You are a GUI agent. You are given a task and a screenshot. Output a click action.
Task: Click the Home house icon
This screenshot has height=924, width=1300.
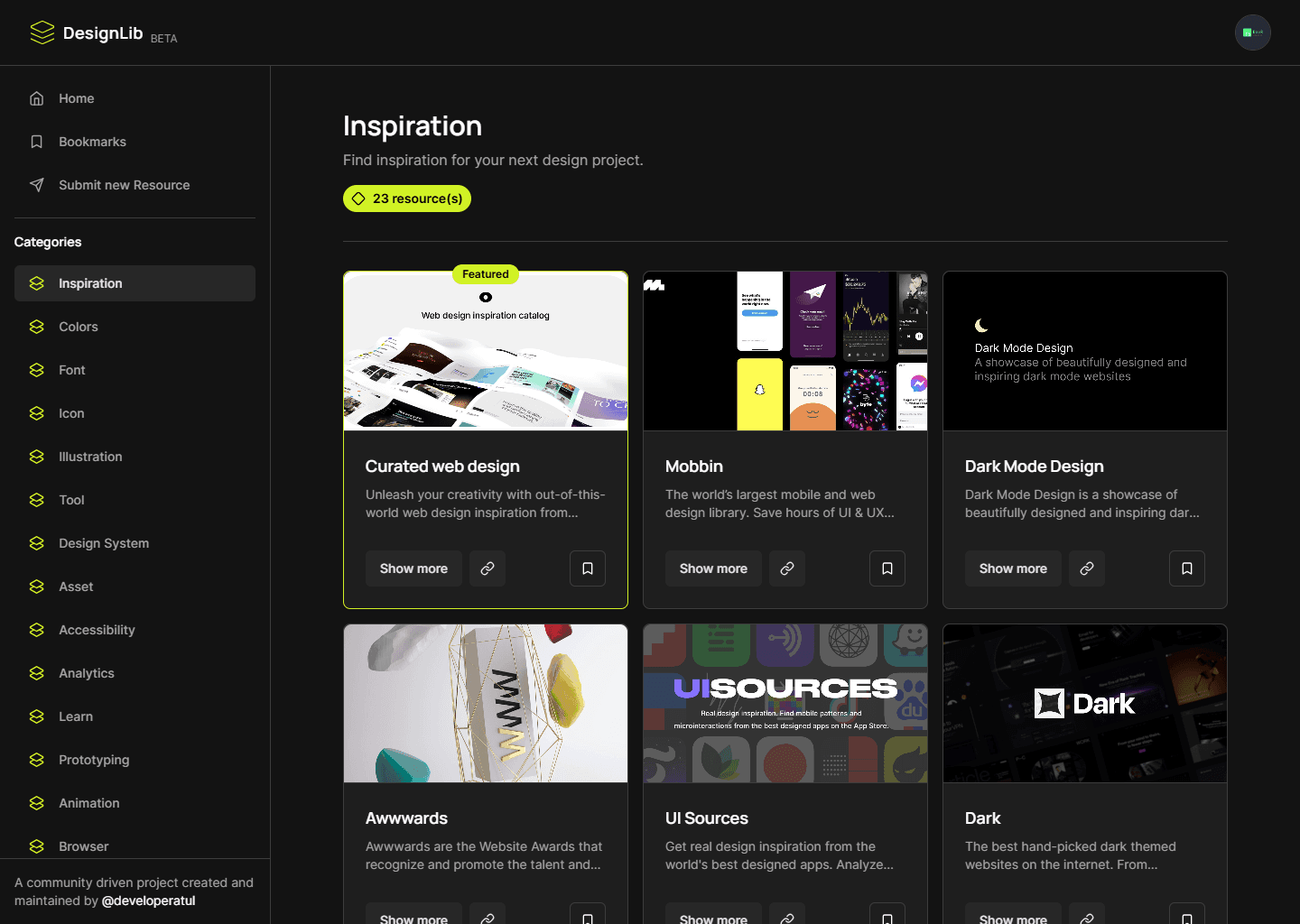point(37,98)
